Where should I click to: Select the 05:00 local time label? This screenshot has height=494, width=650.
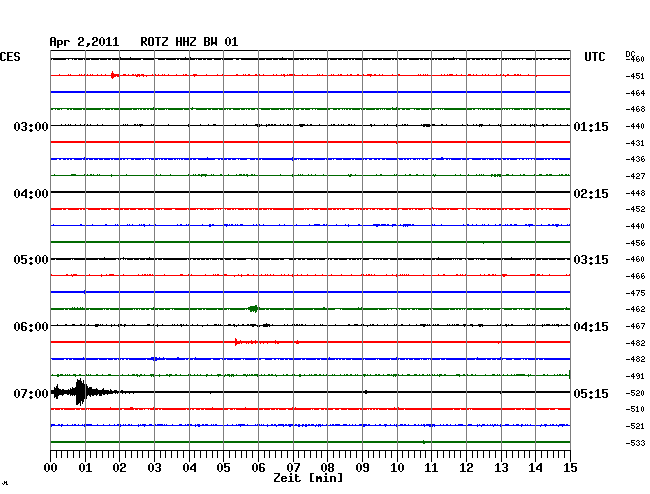click(x=31, y=260)
